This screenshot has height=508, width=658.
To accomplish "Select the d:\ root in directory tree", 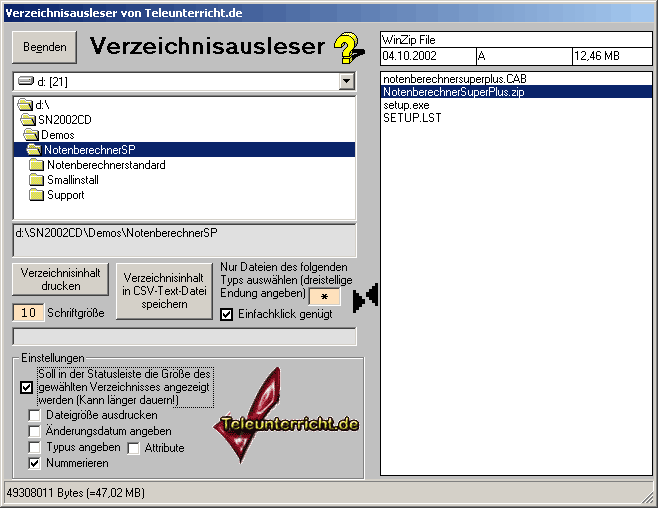I will 41,104.
